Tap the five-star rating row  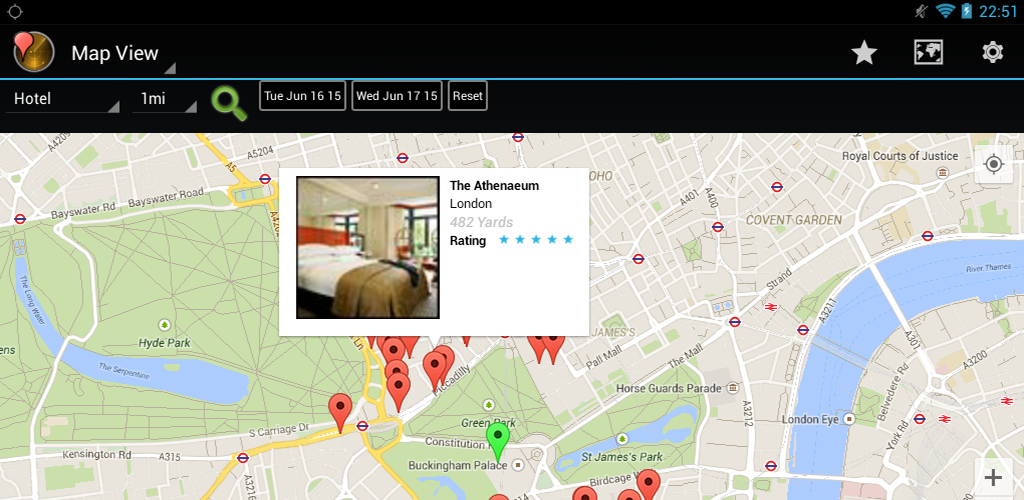point(511,240)
